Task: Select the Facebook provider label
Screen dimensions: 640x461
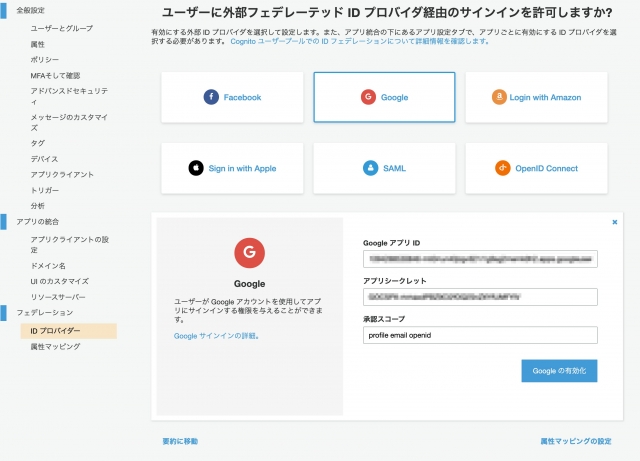Action: 242,98
